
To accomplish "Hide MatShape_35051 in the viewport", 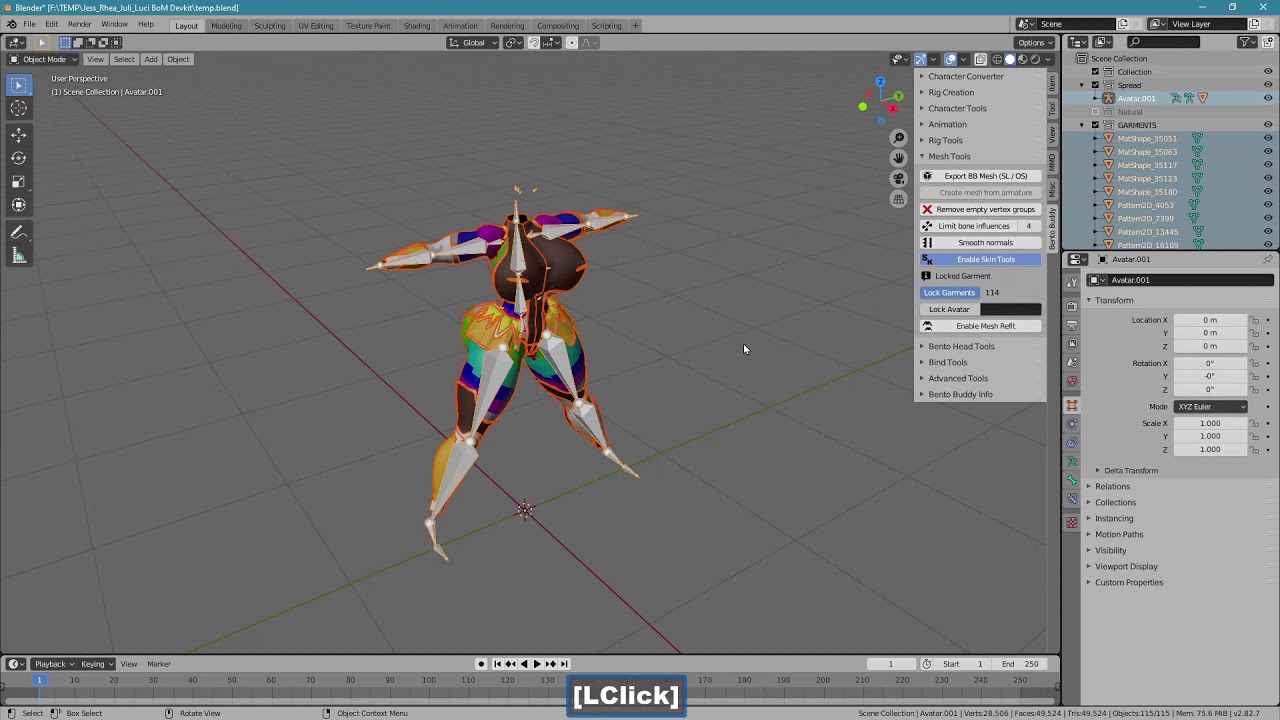I will coord(1268,138).
